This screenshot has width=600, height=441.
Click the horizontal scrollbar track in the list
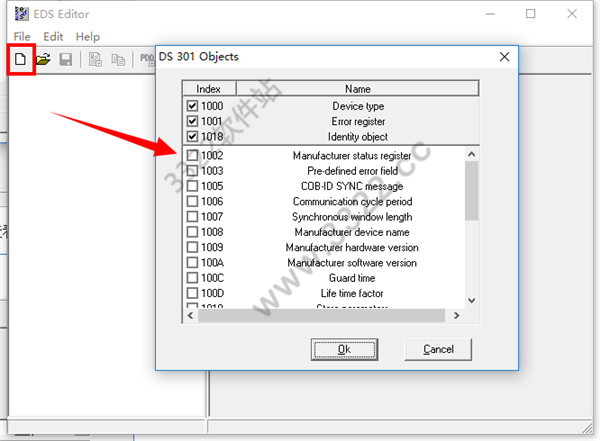click(x=321, y=316)
